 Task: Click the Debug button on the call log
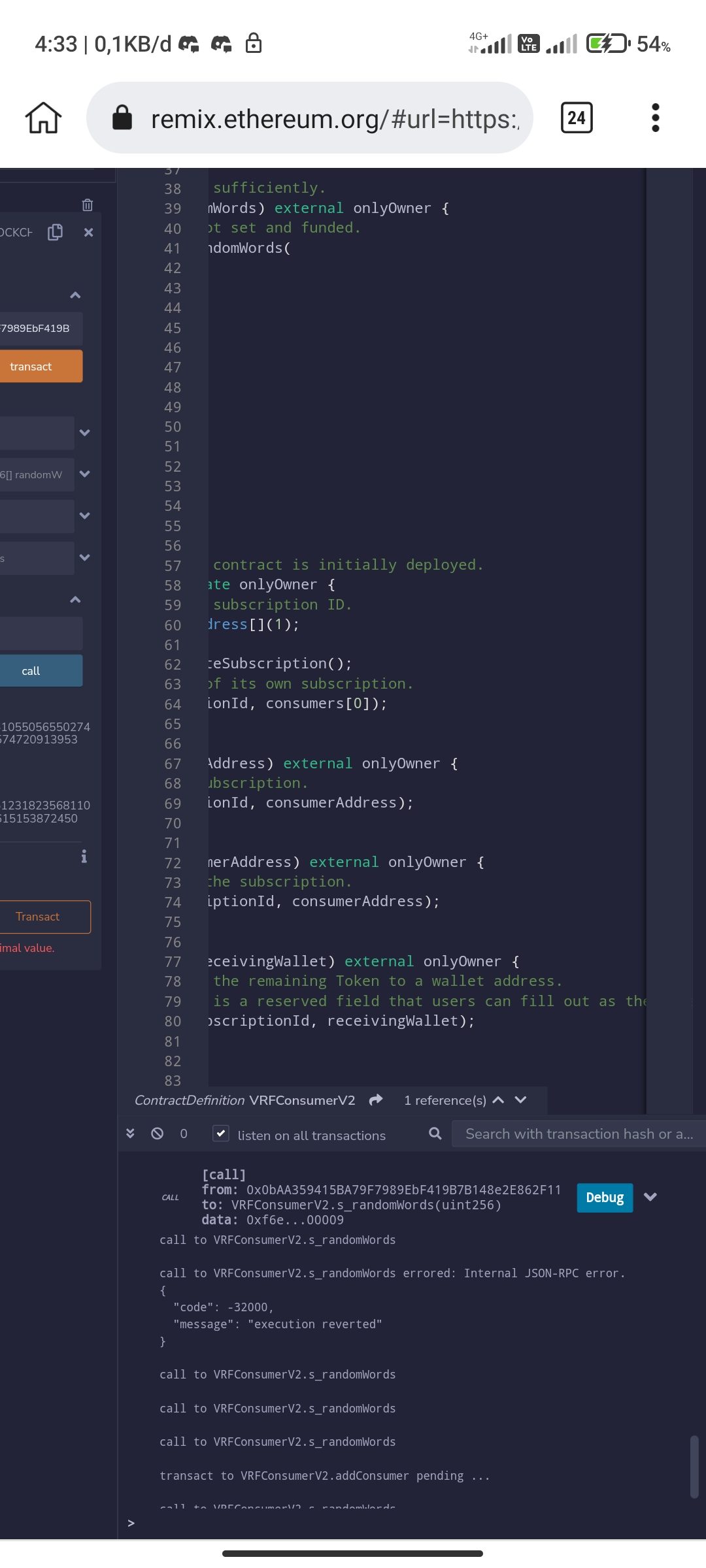(605, 1198)
